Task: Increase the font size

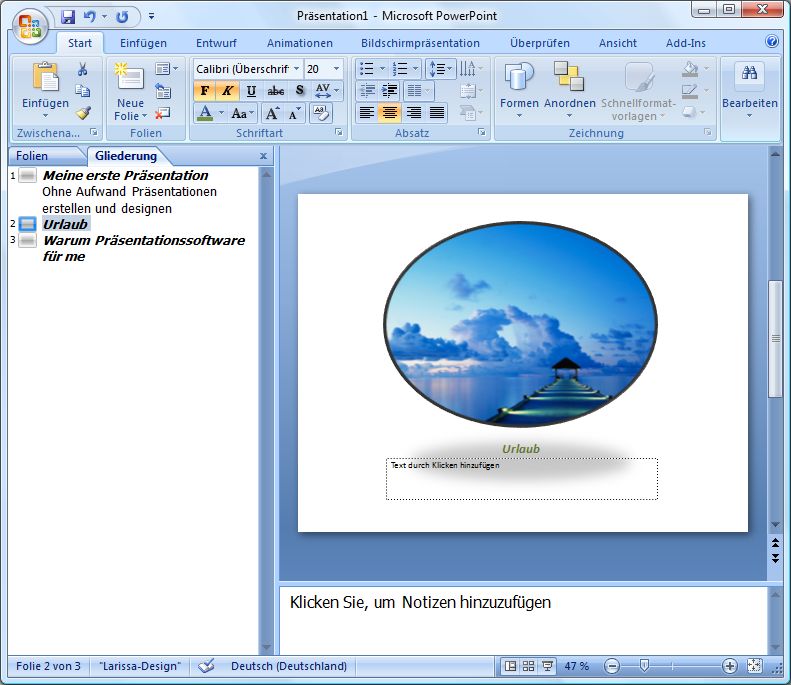Action: pyautogui.click(x=273, y=113)
